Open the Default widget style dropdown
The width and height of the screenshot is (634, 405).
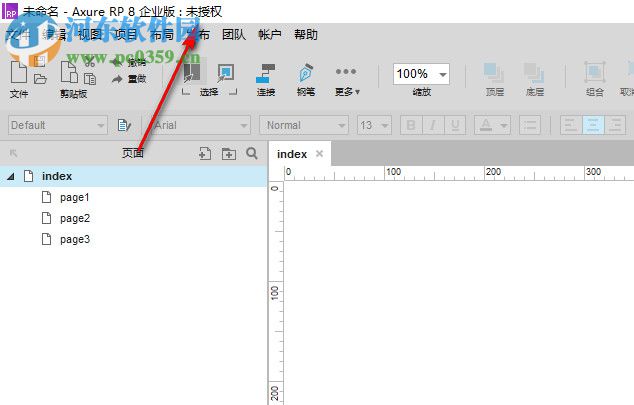(x=58, y=125)
